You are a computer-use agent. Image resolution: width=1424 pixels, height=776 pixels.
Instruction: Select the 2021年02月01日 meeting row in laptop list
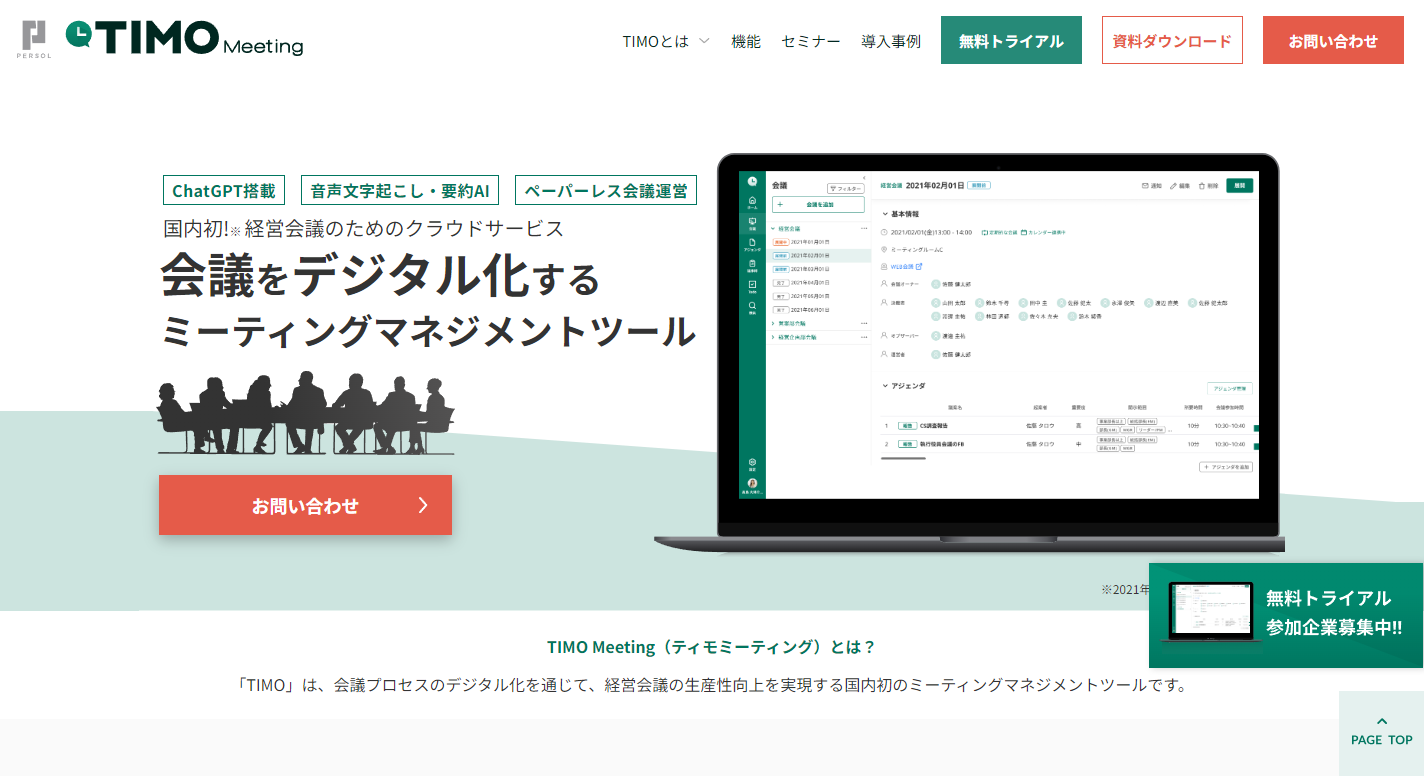click(x=819, y=255)
